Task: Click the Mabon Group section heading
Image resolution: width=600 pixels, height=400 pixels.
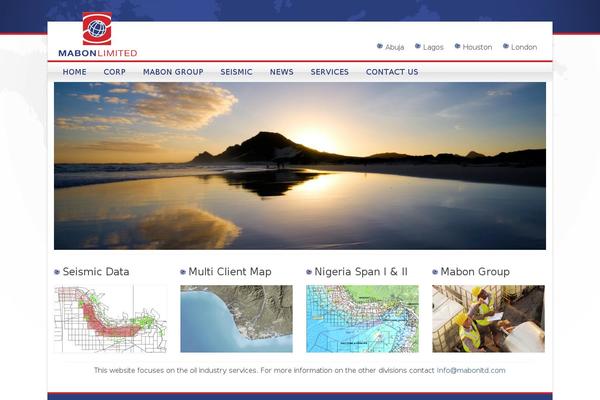Action: point(475,272)
